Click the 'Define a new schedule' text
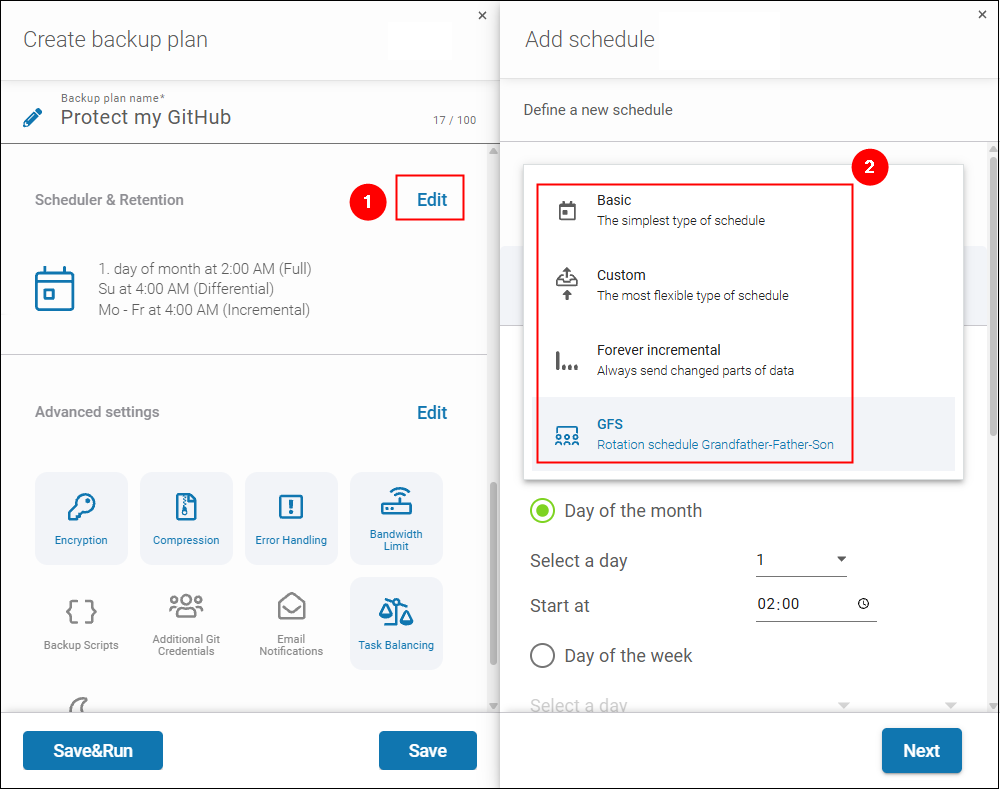Viewport: 1000px width, 789px height. [598, 110]
